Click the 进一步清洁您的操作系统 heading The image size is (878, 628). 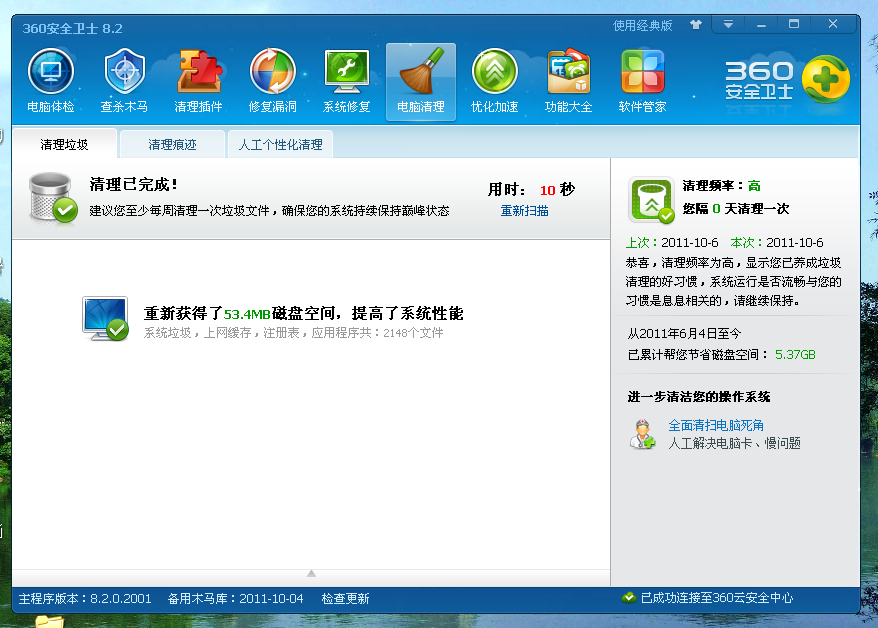click(x=699, y=397)
